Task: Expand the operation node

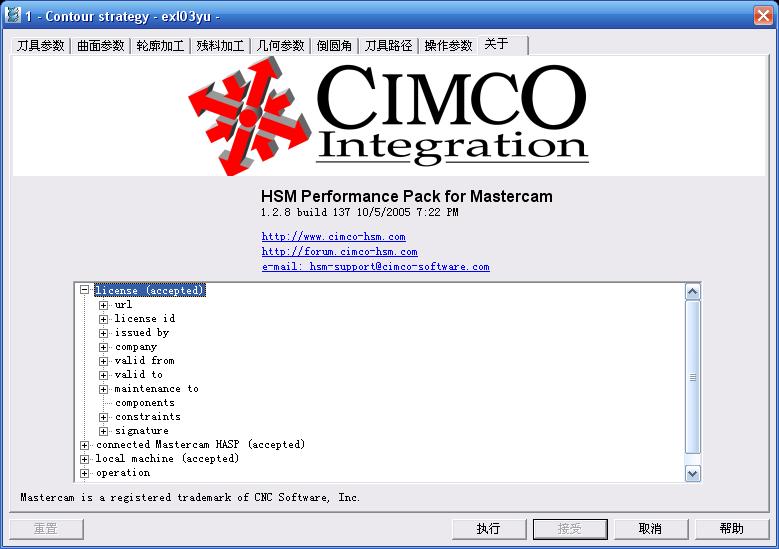Action: point(84,473)
